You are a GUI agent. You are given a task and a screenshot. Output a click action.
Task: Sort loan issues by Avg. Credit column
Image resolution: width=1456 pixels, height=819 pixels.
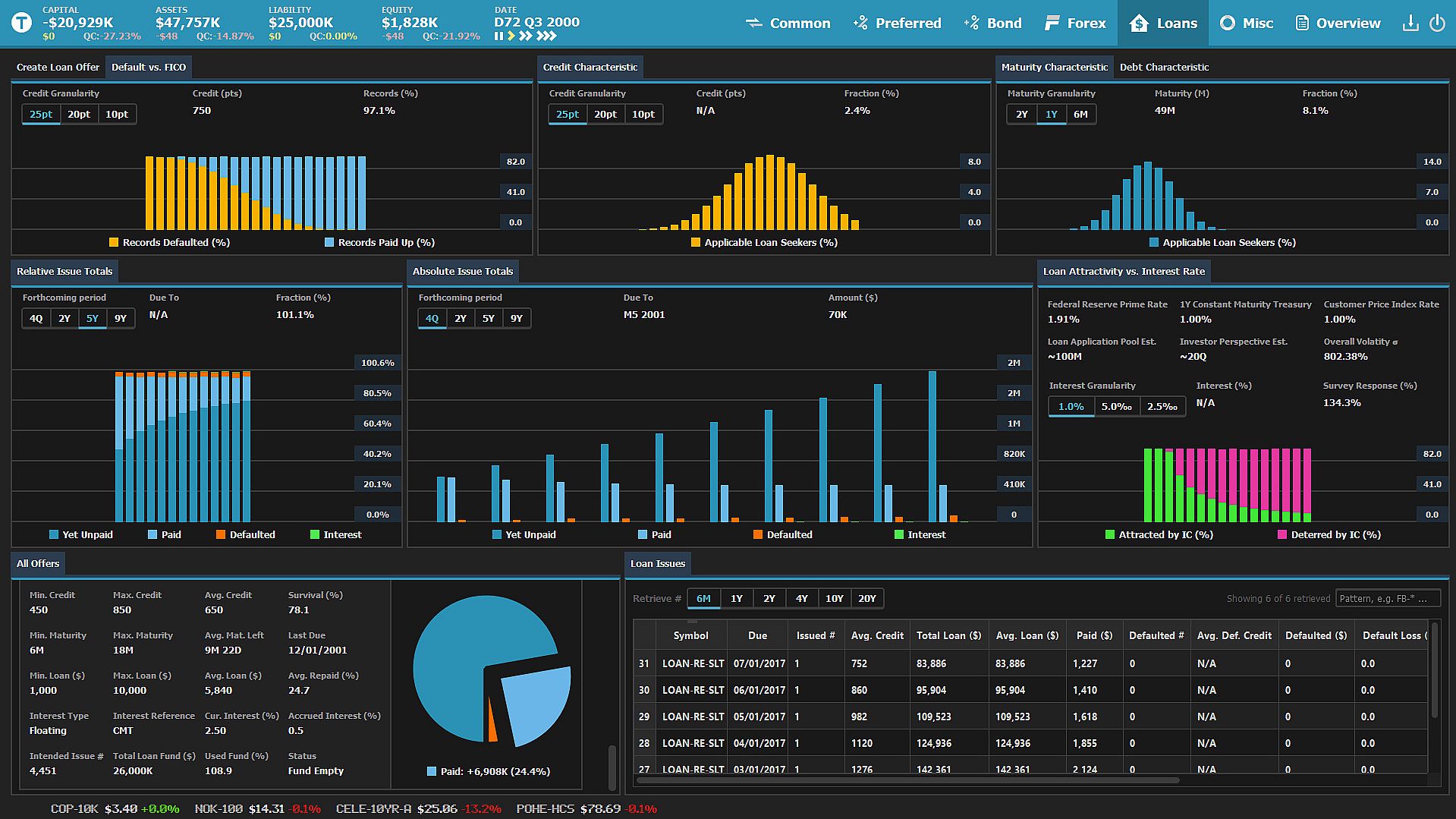[x=877, y=636]
